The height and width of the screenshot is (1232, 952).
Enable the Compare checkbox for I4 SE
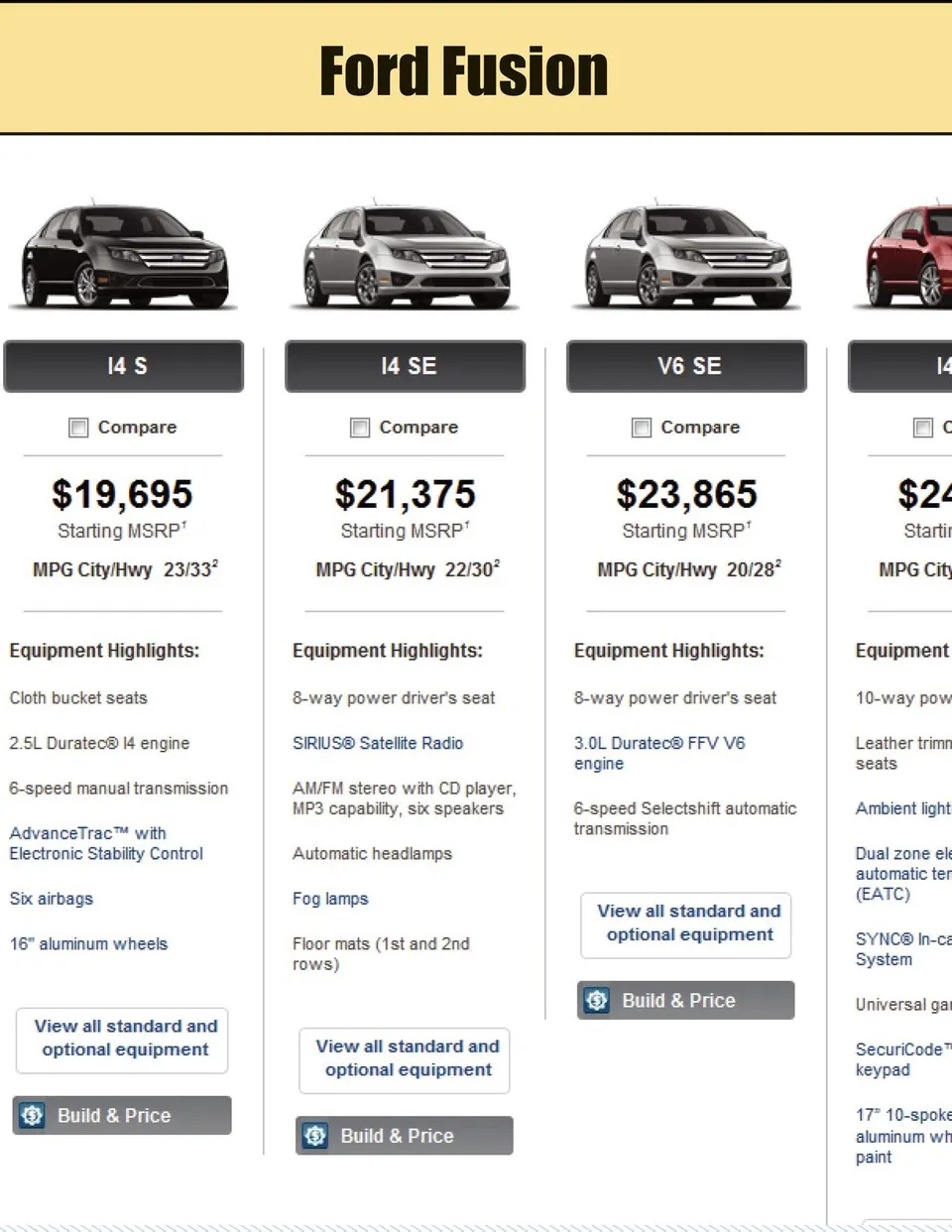click(360, 428)
